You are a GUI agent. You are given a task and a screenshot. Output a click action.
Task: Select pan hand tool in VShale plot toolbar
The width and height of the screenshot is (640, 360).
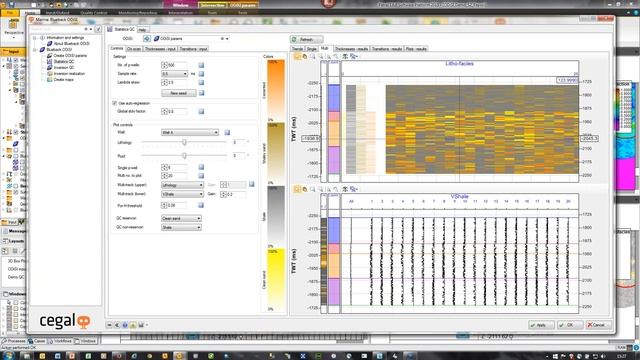click(x=304, y=189)
